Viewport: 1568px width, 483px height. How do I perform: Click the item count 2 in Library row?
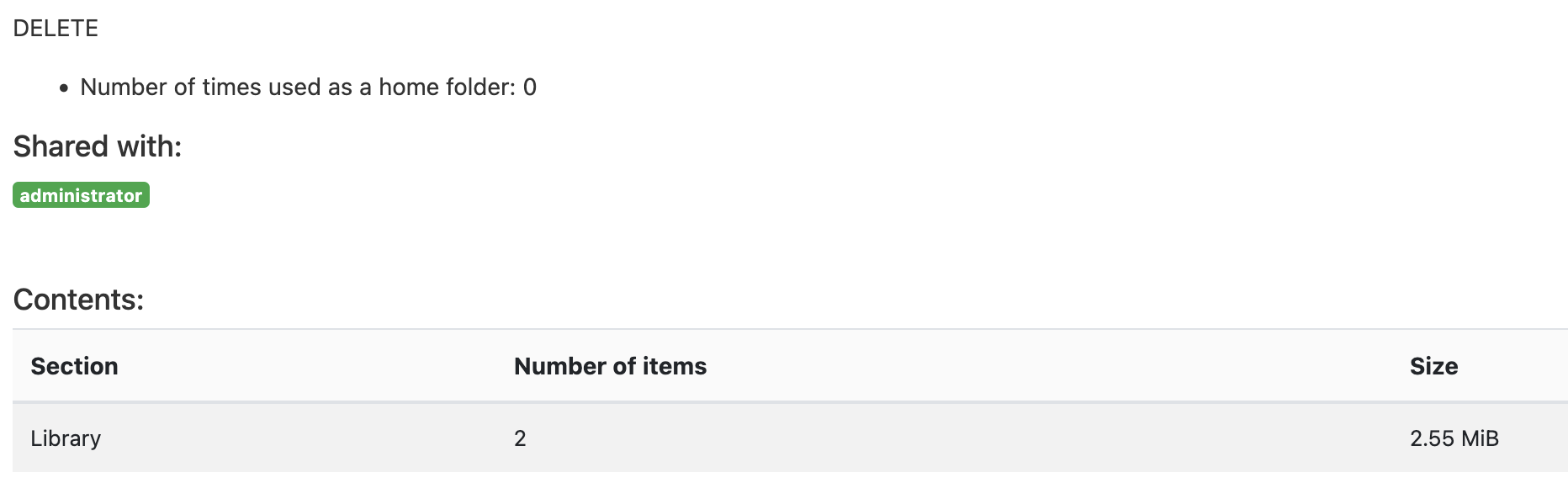(520, 438)
